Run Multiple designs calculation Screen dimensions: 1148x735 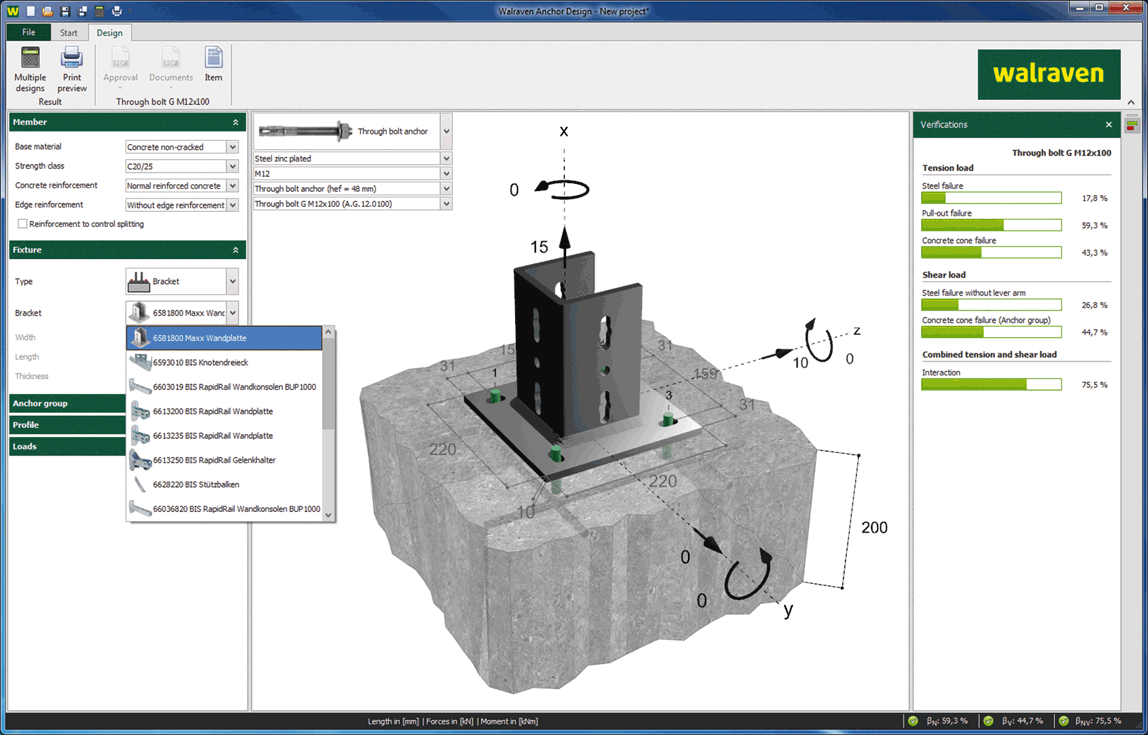30,70
